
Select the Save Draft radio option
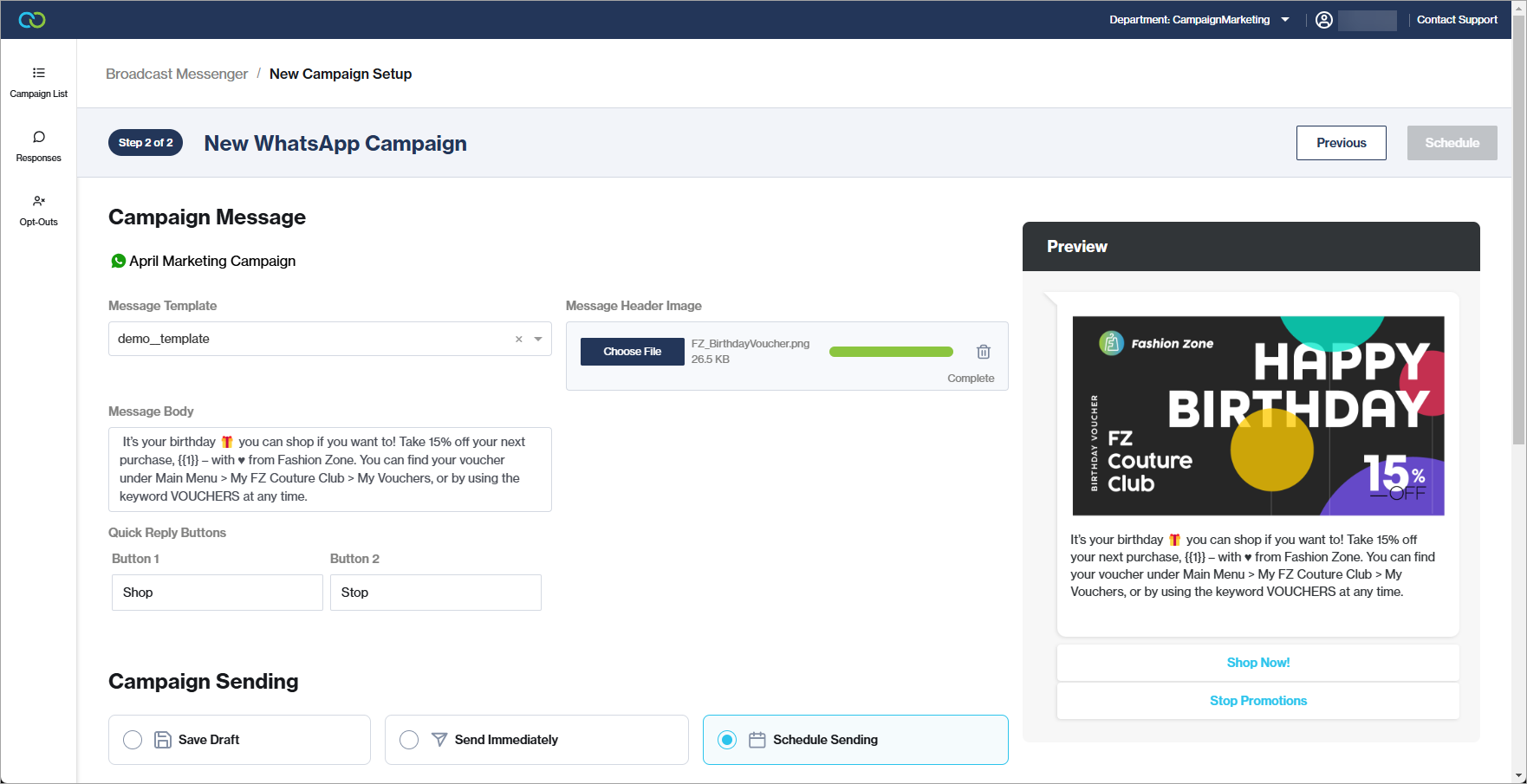click(x=133, y=740)
